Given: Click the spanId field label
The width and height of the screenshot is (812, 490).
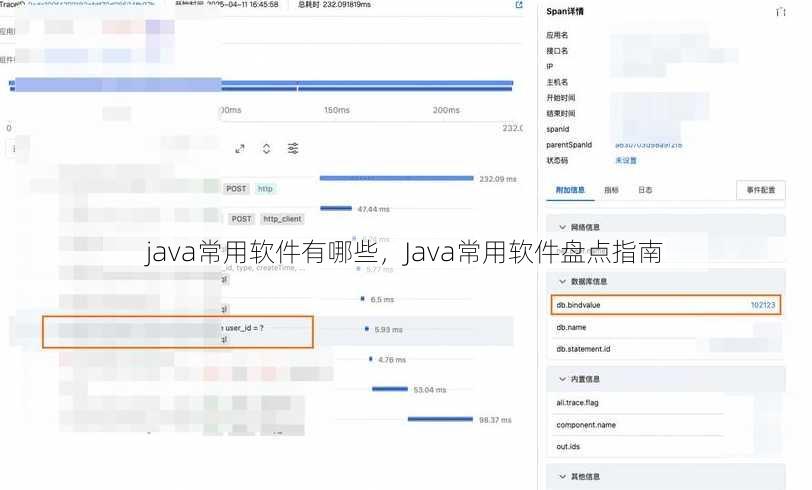Looking at the screenshot, I should (558, 129).
